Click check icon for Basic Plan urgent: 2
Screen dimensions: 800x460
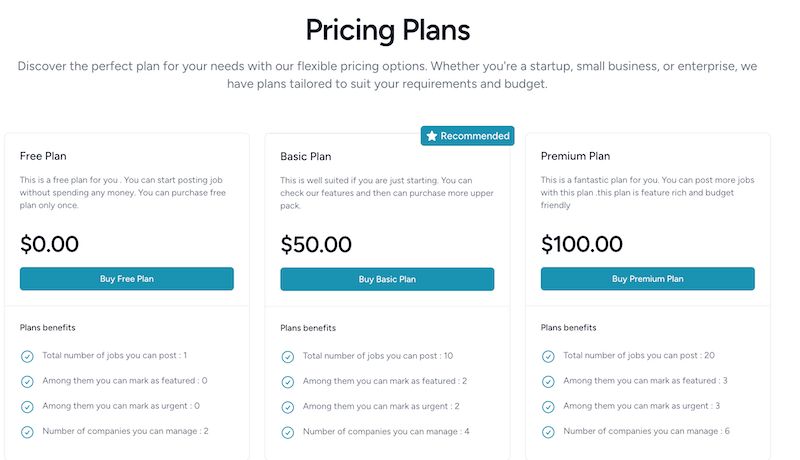point(288,407)
